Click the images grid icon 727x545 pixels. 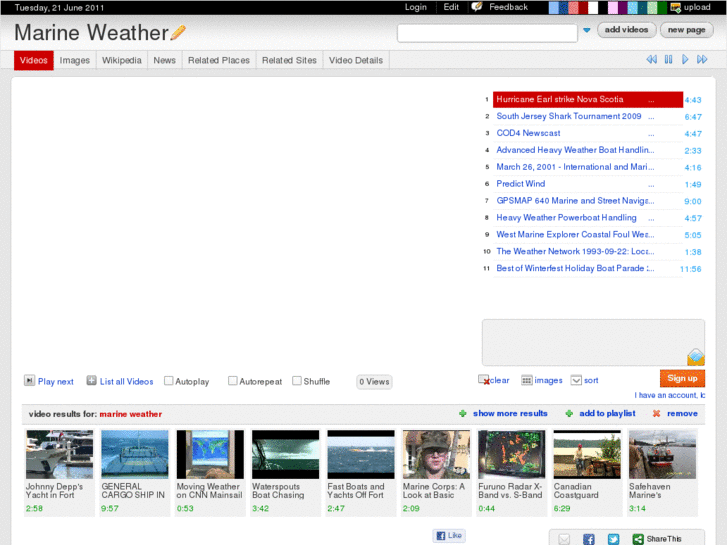pos(527,380)
